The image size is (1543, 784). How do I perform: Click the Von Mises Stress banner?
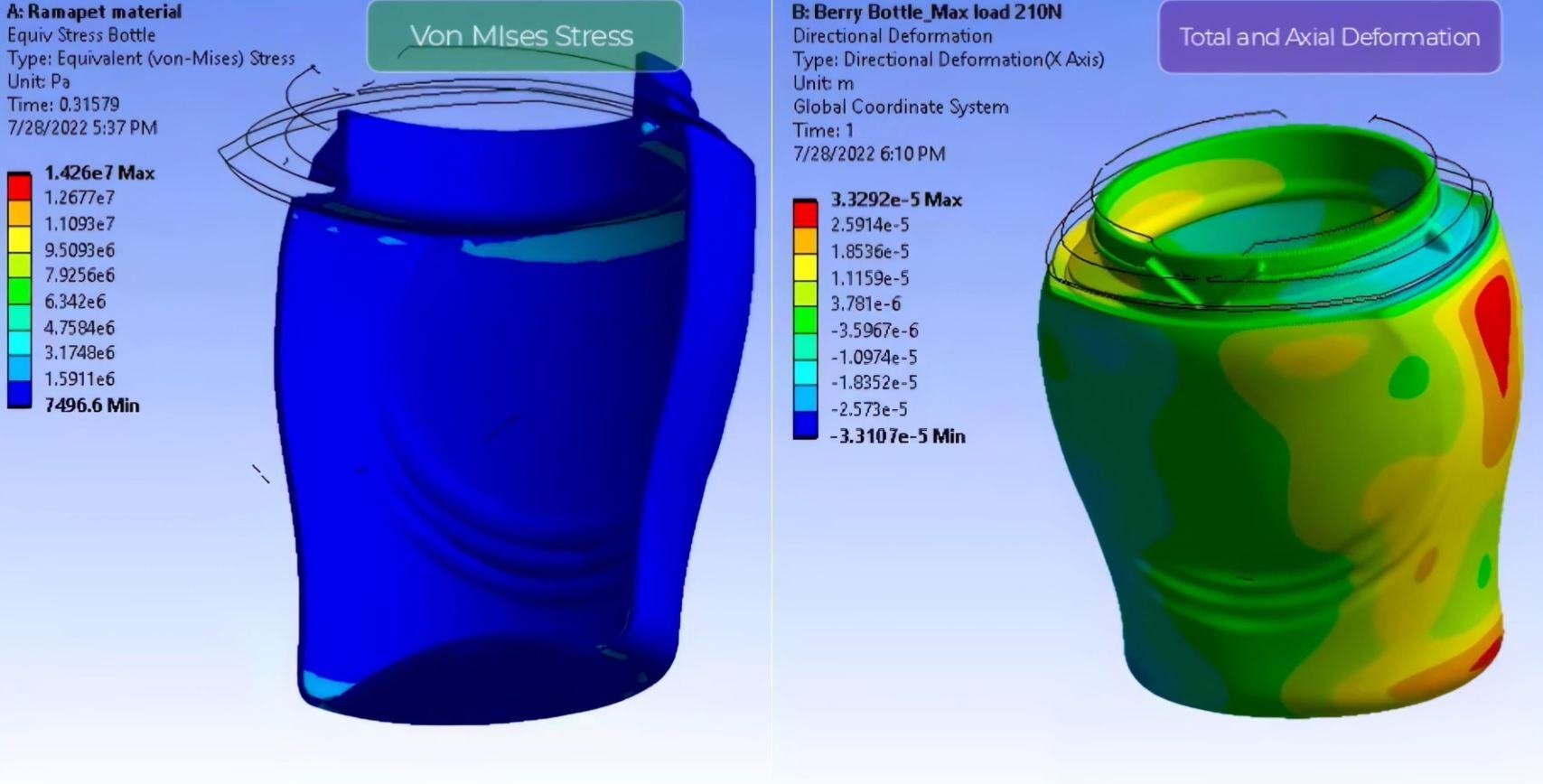coord(524,36)
